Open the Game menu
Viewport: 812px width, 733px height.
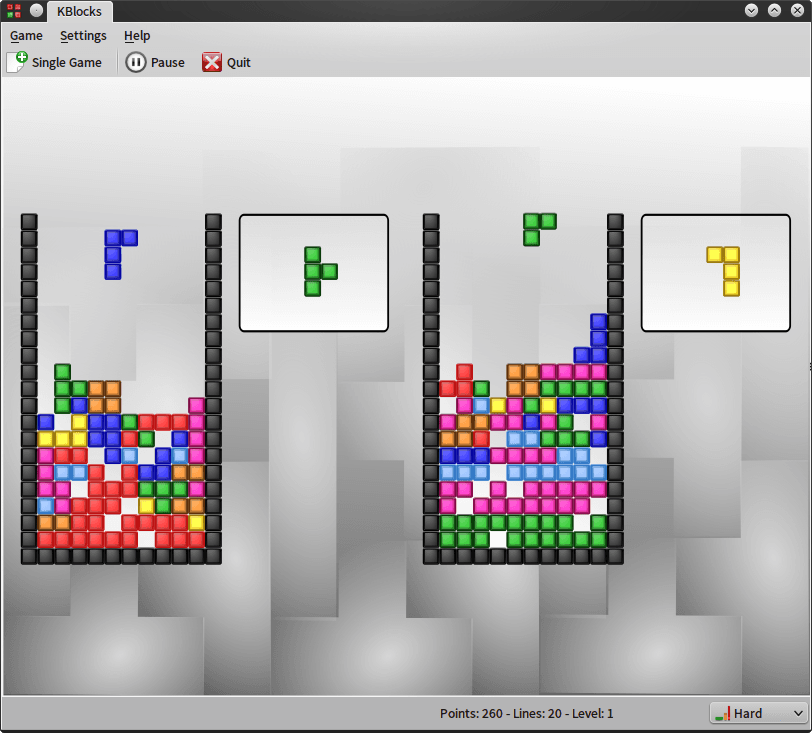[26, 36]
